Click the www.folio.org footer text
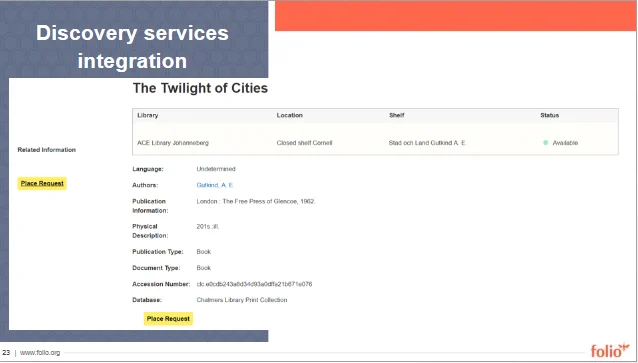This screenshot has width=638, height=363. [40, 353]
